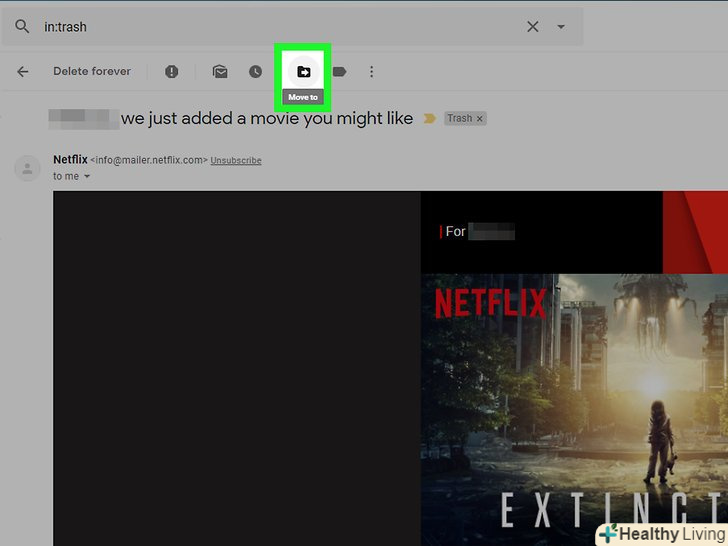Remove Trash label with its X
This screenshot has width=728, height=546.
pyautogui.click(x=480, y=119)
